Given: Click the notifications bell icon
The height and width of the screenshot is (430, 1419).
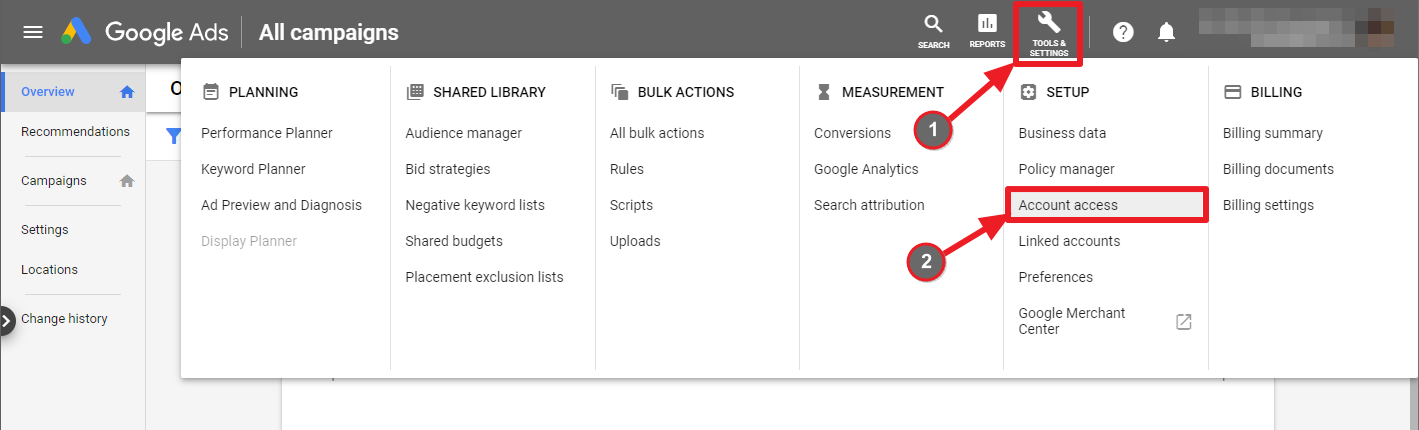Looking at the screenshot, I should (1166, 32).
